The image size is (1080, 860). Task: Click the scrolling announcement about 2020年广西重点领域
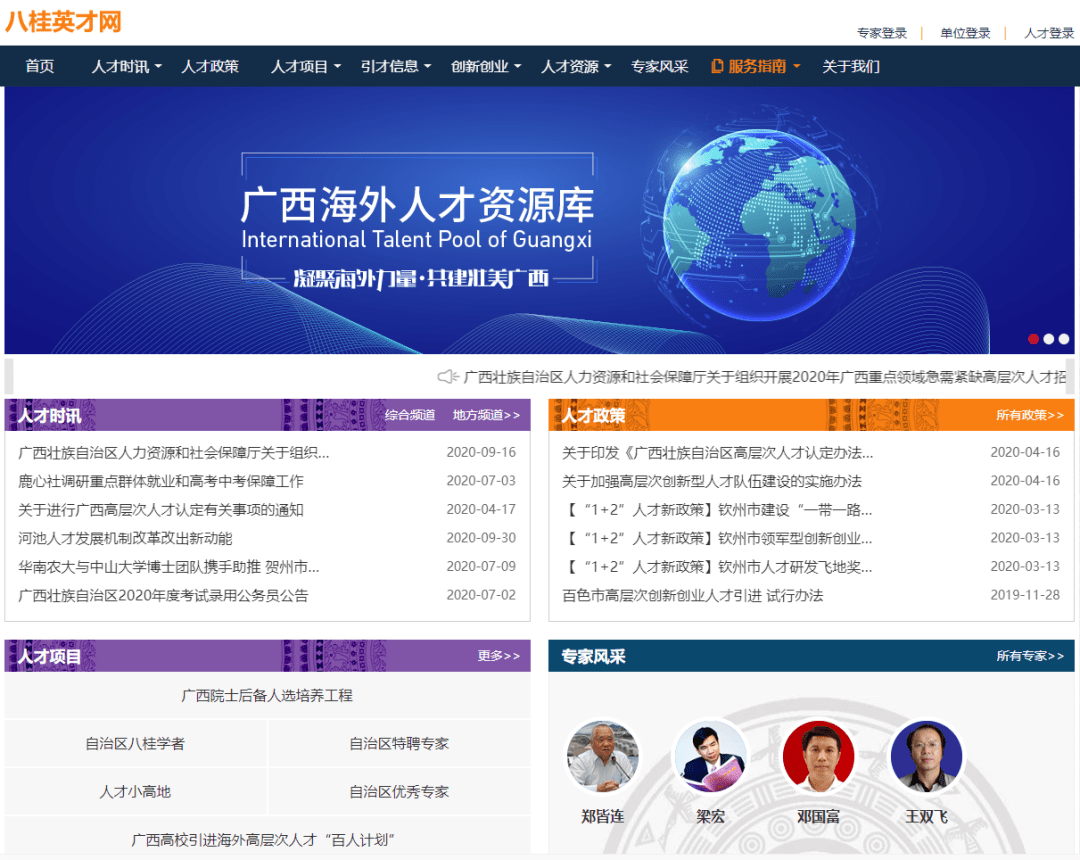point(765,377)
